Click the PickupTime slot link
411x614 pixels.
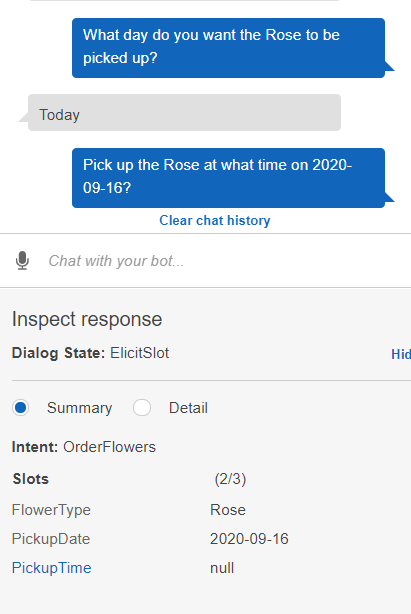tap(51, 568)
